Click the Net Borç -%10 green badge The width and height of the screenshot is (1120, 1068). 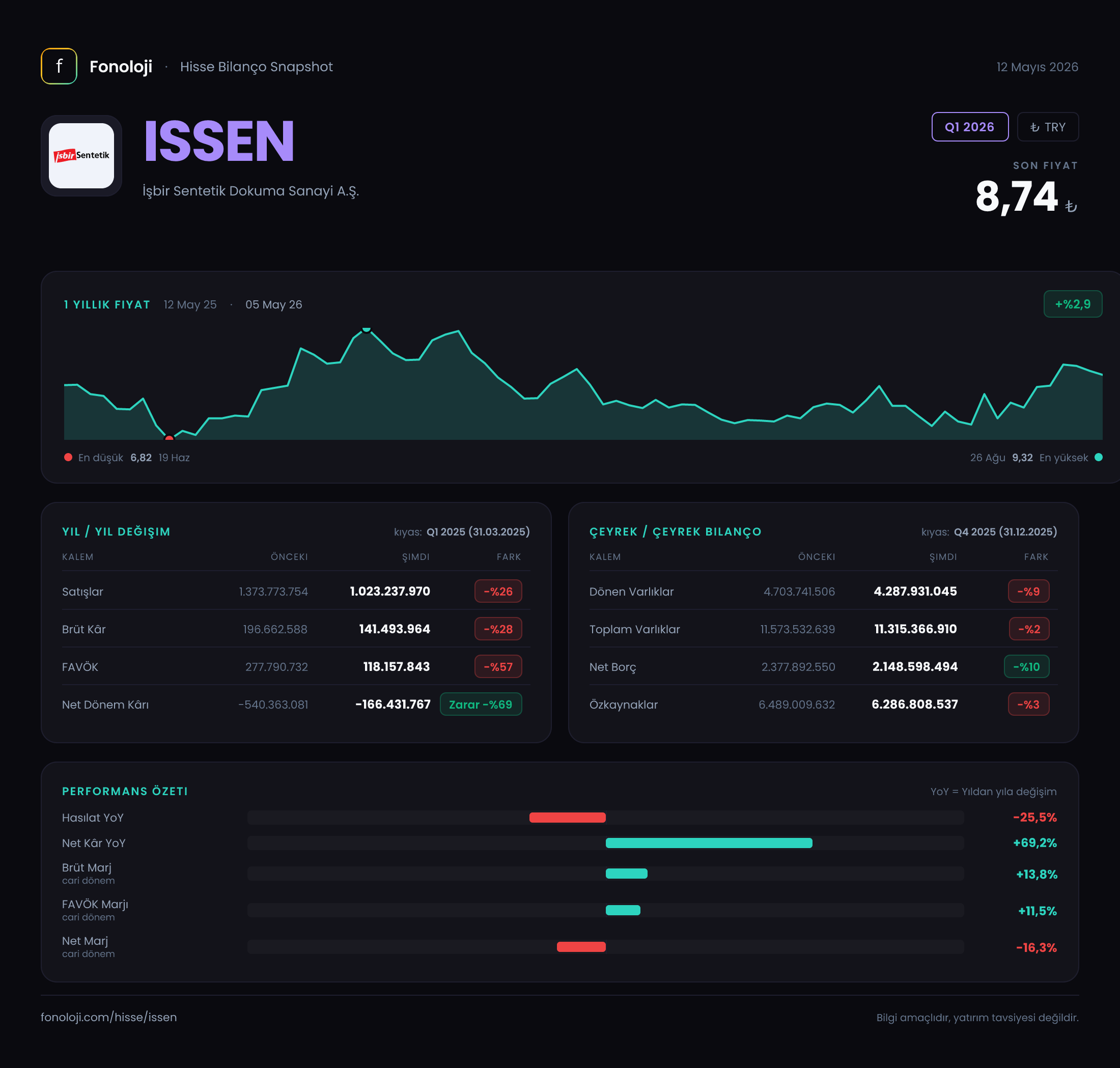(x=1026, y=666)
